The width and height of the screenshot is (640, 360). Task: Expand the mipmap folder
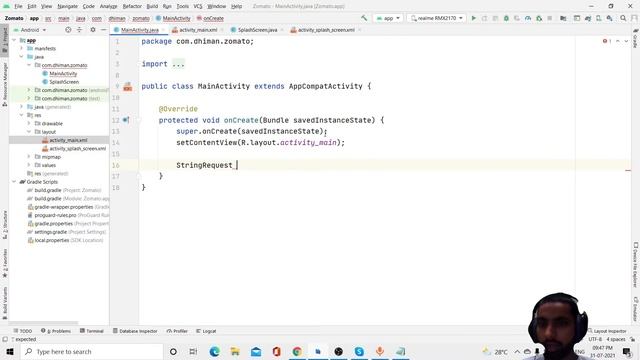29,157
